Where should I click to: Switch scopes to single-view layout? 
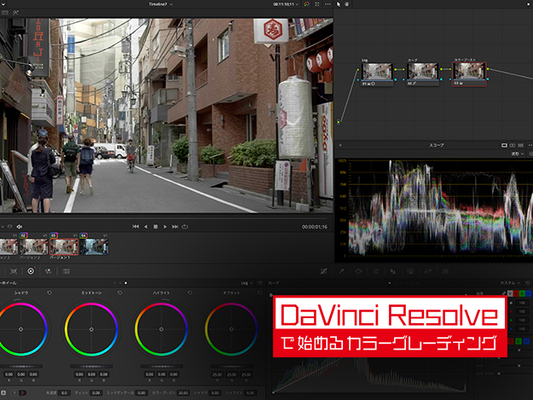click(504, 145)
